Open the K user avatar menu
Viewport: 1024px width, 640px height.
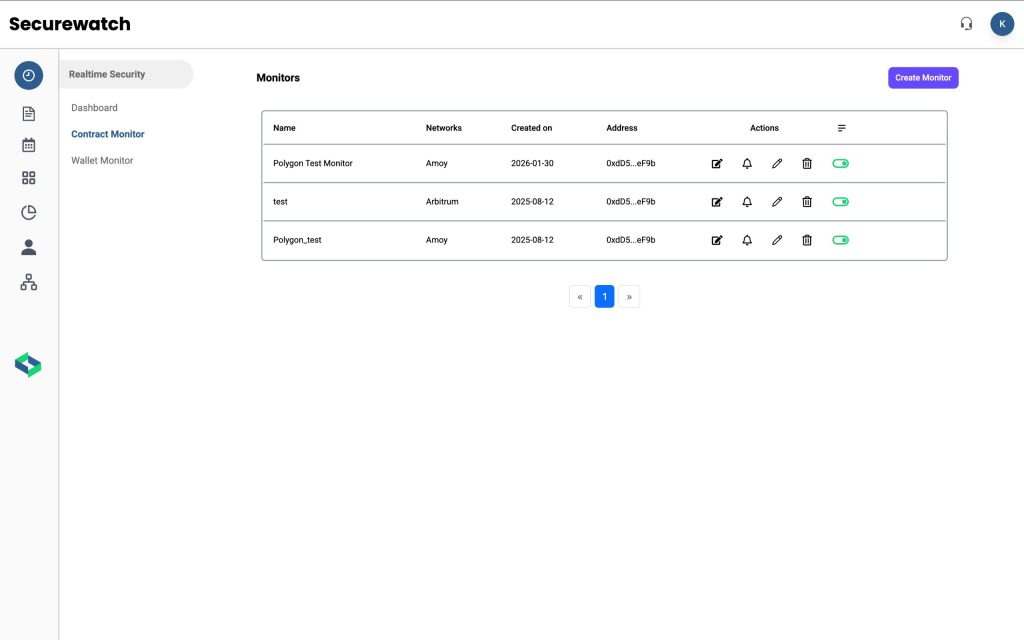pos(1002,24)
